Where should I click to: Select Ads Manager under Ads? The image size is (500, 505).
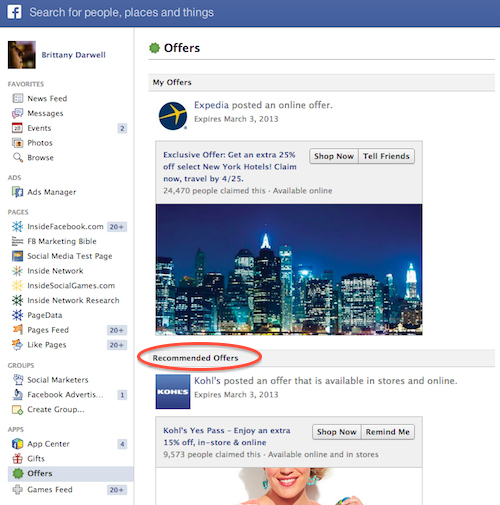[x=51, y=192]
